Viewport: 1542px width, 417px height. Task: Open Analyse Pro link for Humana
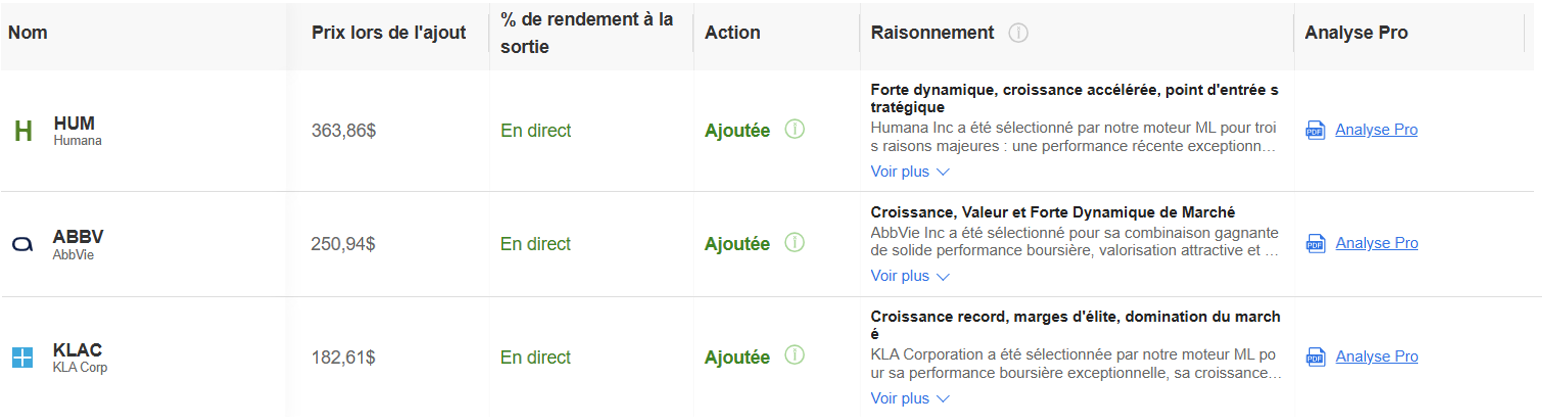(x=1376, y=130)
